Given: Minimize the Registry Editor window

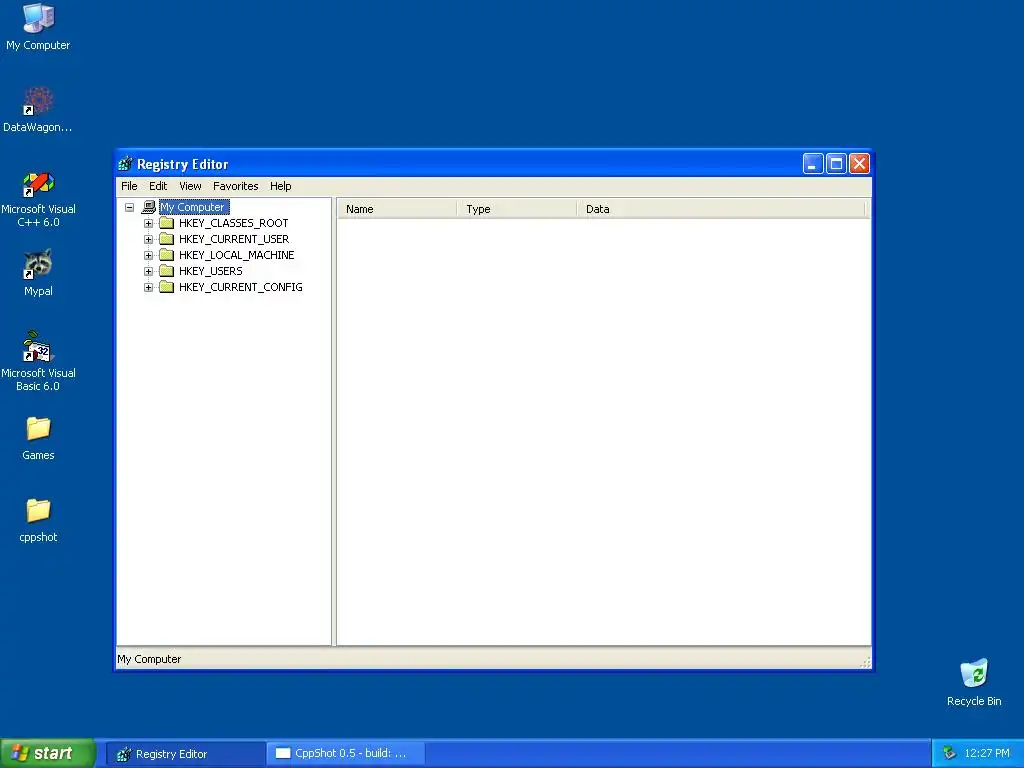Looking at the screenshot, I should click(x=813, y=163).
